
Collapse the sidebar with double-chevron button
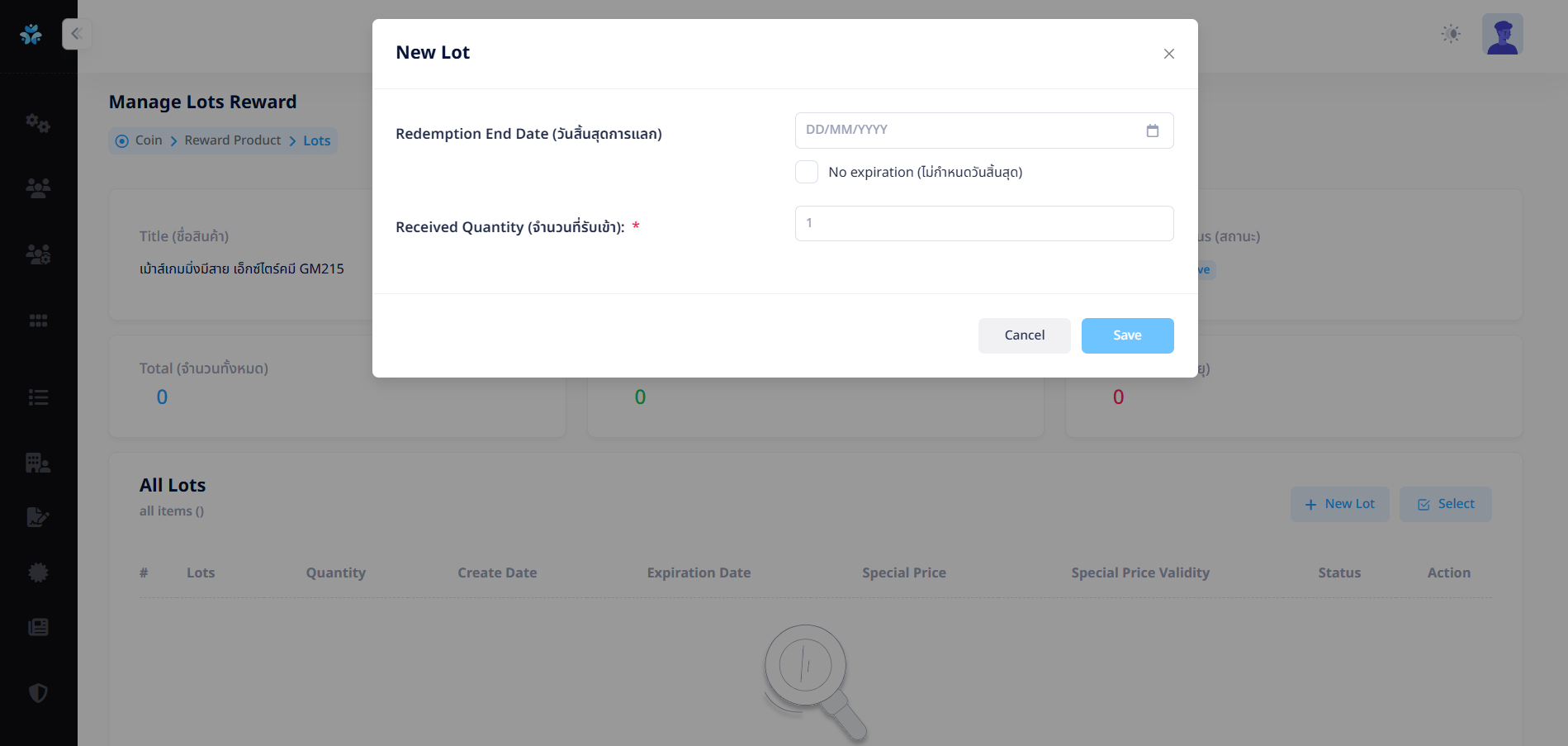pos(76,34)
